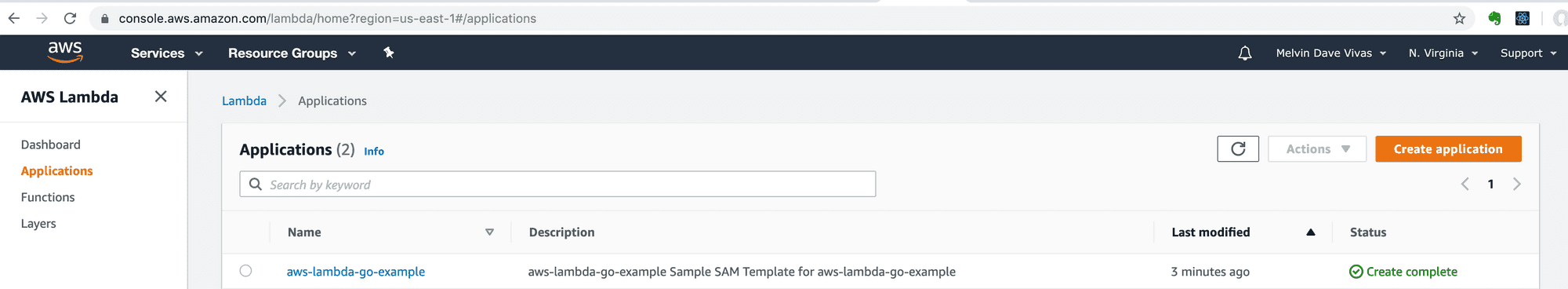This screenshot has height=289, width=1568.
Task: Open the Resource Groups dropdown
Action: point(292,53)
